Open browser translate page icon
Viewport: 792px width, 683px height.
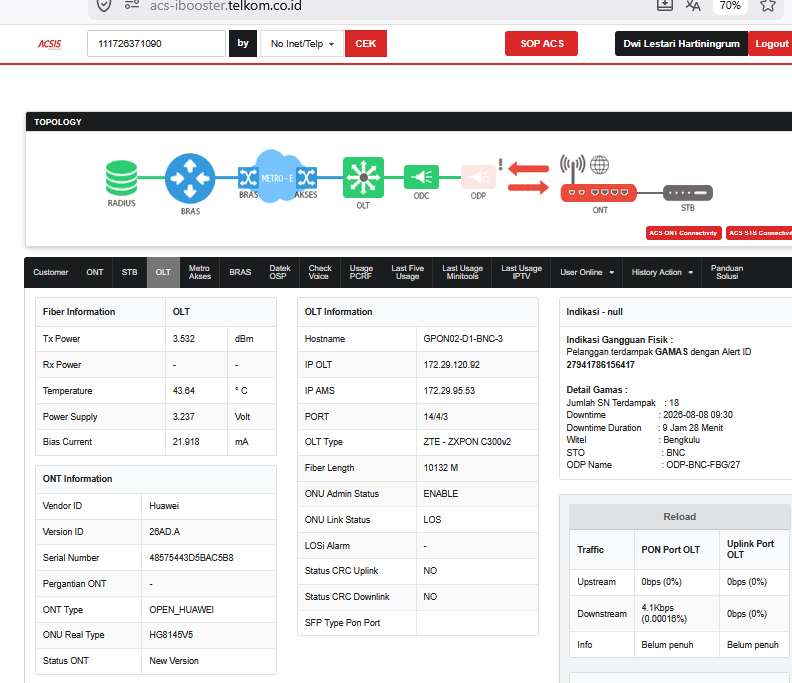pos(692,6)
